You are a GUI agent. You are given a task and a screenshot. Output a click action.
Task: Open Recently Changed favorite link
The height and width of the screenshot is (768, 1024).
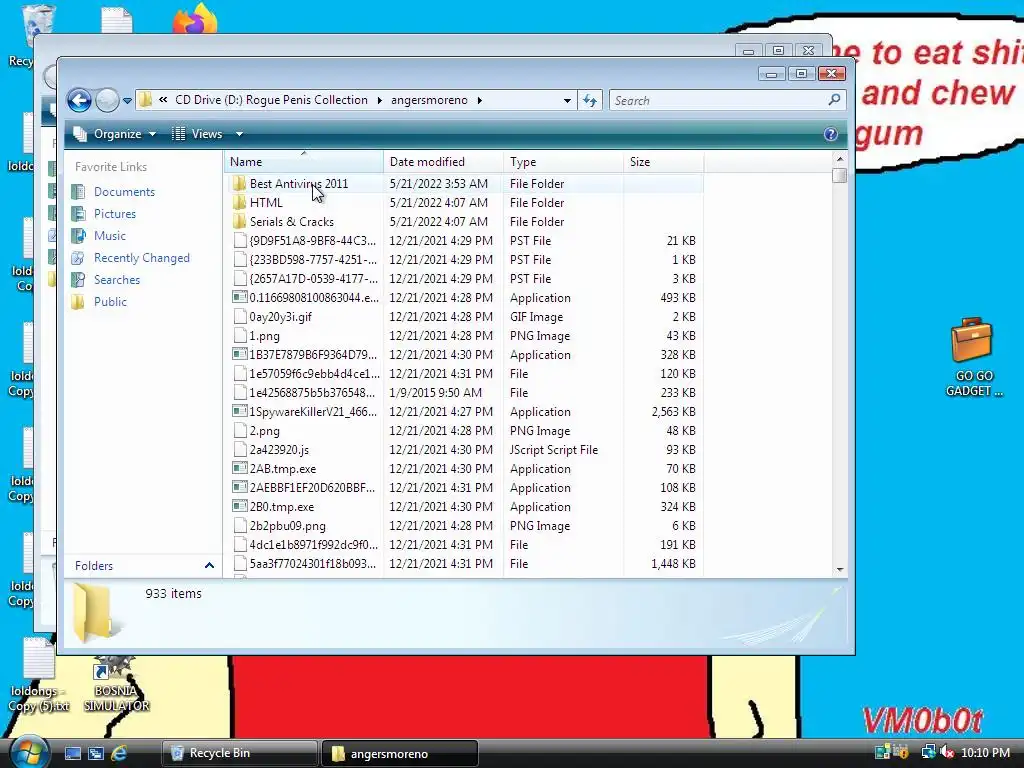(x=142, y=258)
